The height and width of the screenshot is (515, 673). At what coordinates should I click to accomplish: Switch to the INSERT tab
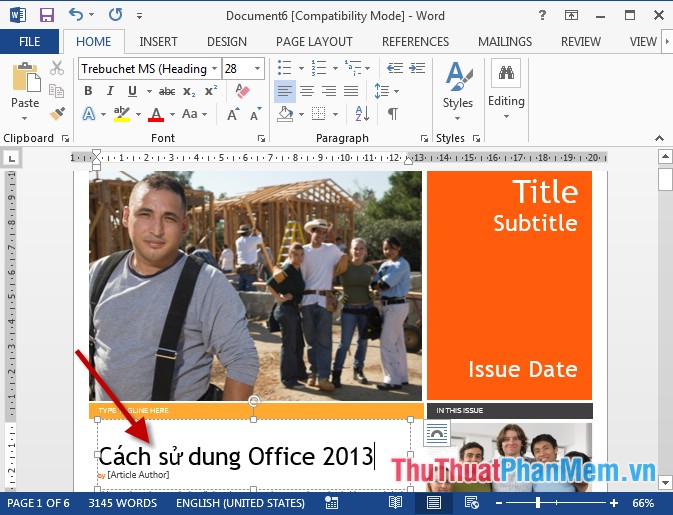click(158, 42)
